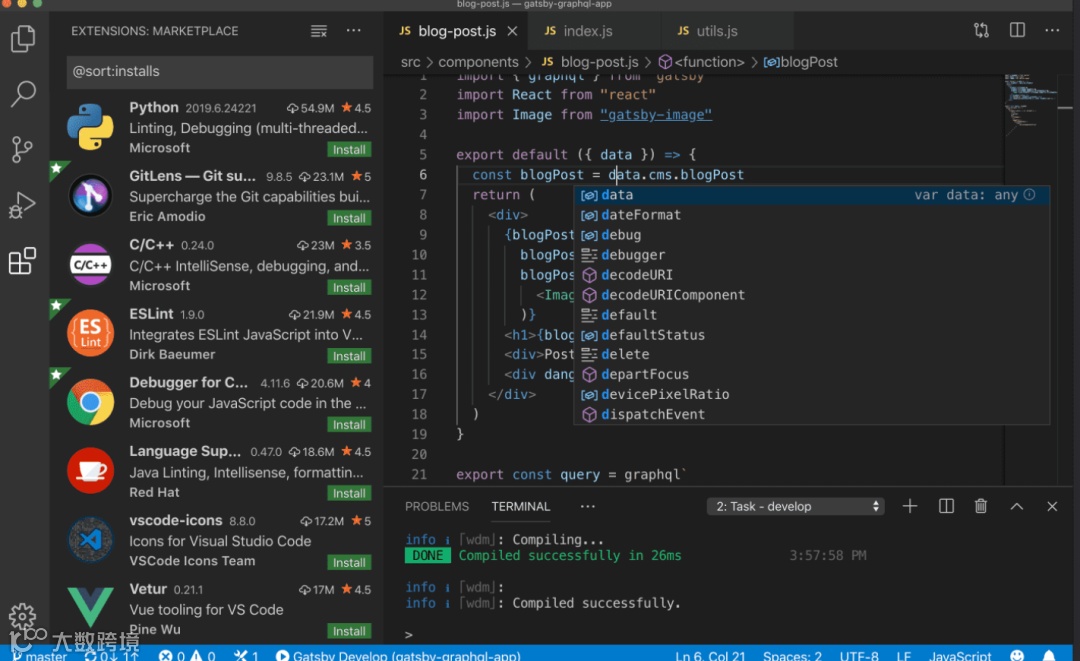Open the Explorer view in activity bar
Screen dimensions: 1080x661
pyautogui.click(x=23, y=39)
